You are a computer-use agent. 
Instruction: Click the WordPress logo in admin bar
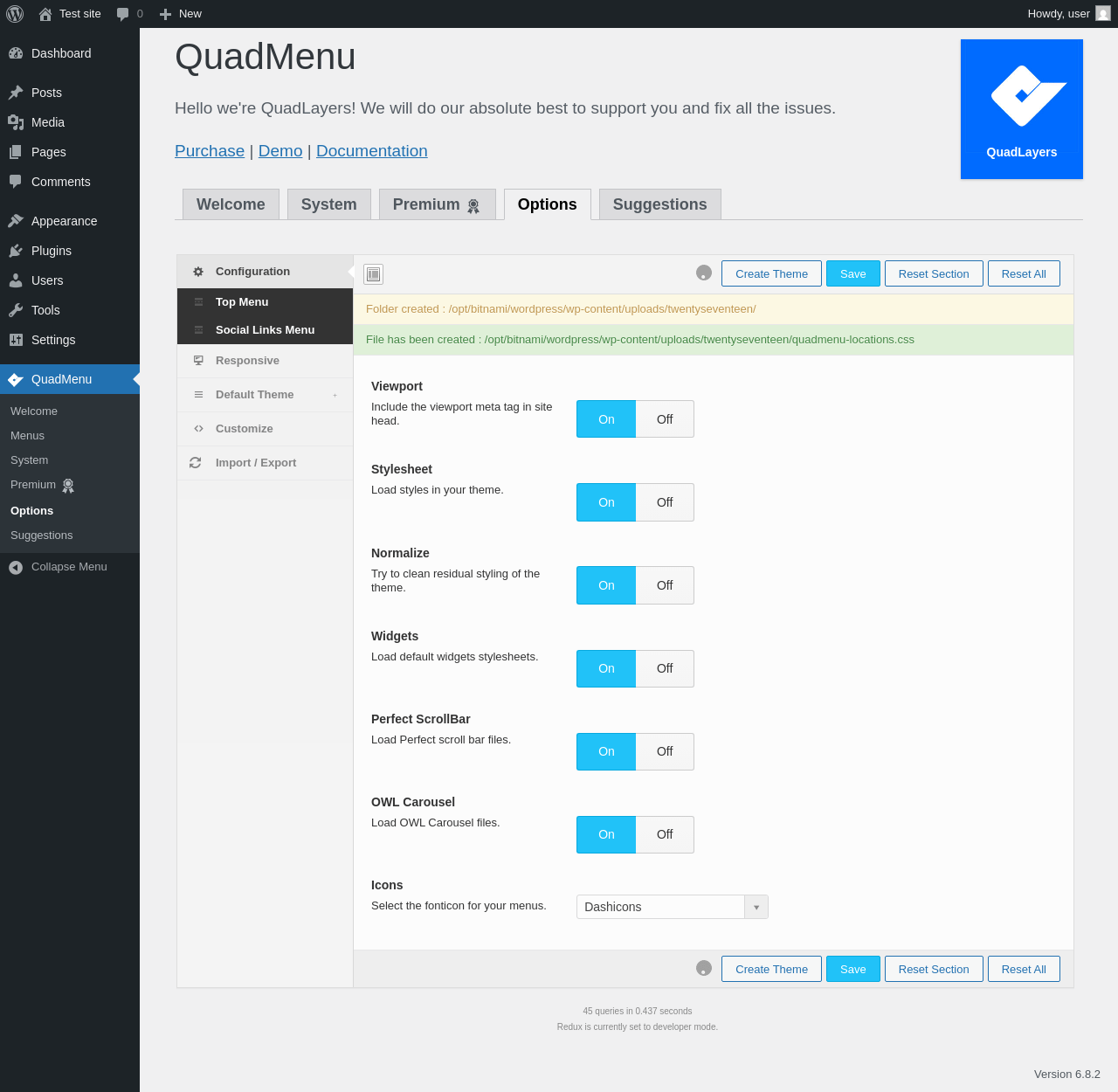[15, 14]
